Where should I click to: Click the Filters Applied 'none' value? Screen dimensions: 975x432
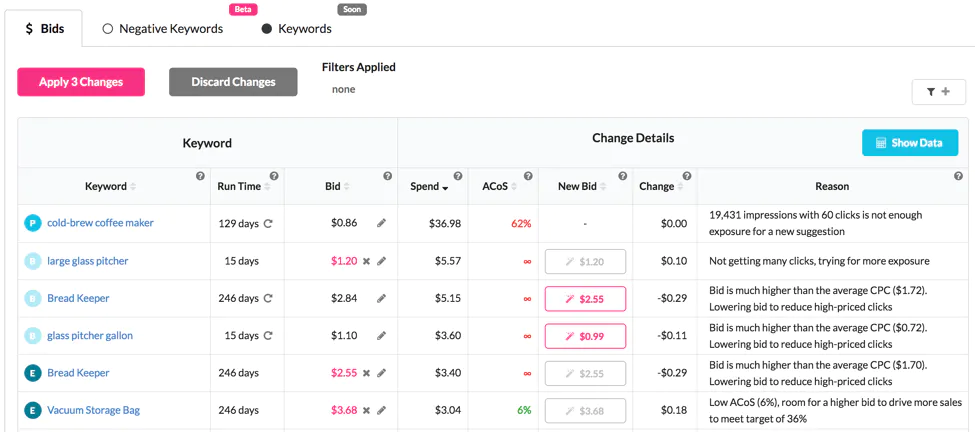(x=343, y=90)
